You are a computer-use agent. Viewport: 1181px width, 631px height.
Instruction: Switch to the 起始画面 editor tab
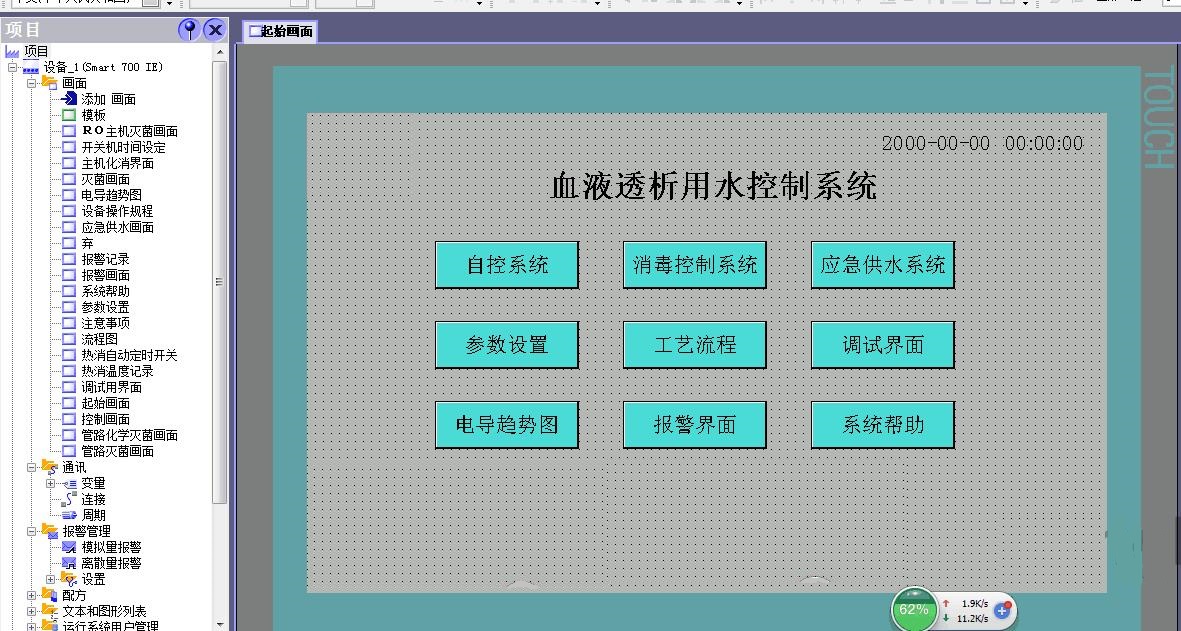(x=281, y=31)
